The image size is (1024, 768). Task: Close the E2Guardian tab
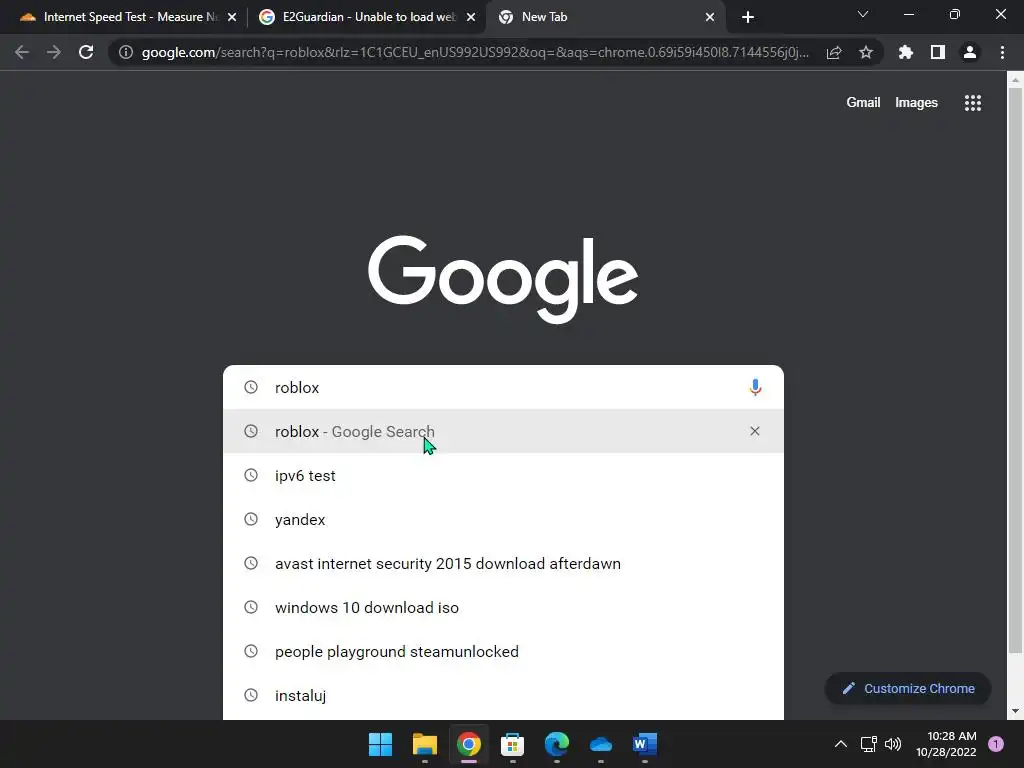pos(471,17)
